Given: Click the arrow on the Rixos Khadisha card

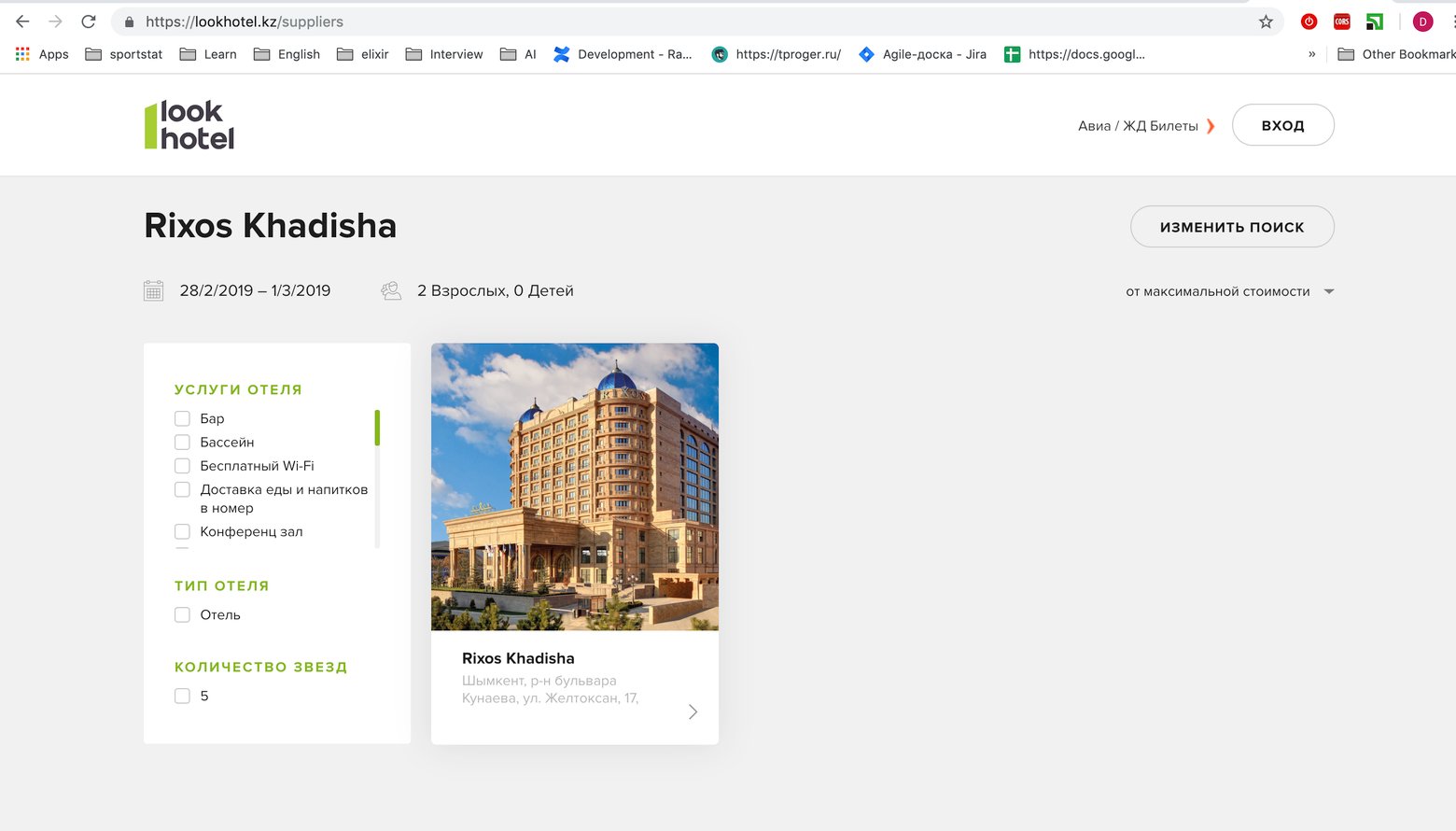Looking at the screenshot, I should coord(693,711).
